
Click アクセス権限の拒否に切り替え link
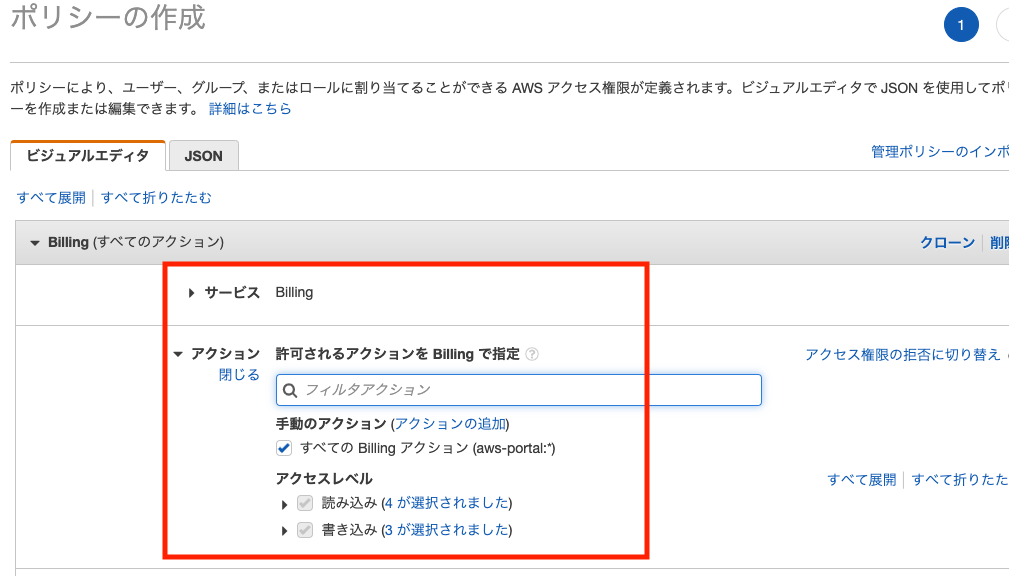903,355
